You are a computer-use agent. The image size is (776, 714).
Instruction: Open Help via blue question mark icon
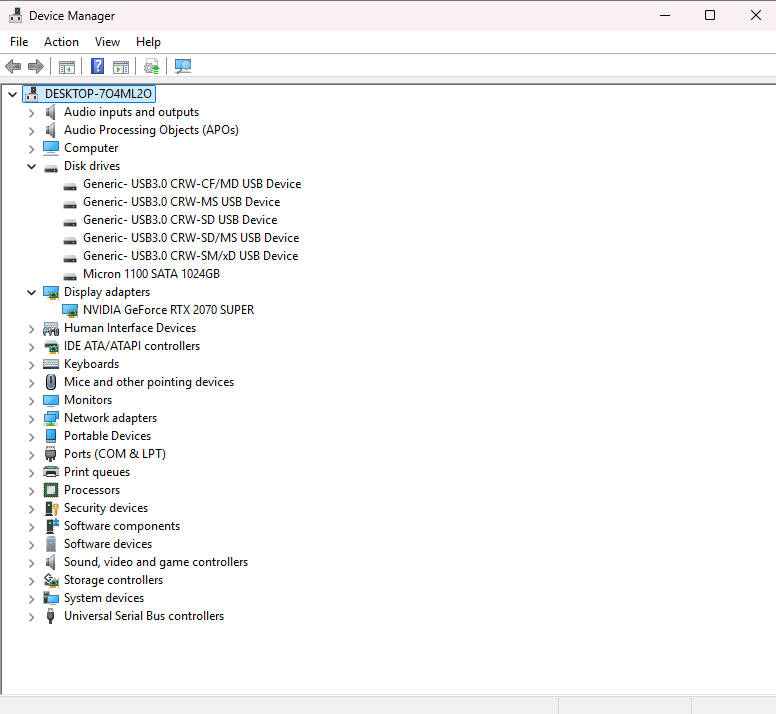[97, 67]
